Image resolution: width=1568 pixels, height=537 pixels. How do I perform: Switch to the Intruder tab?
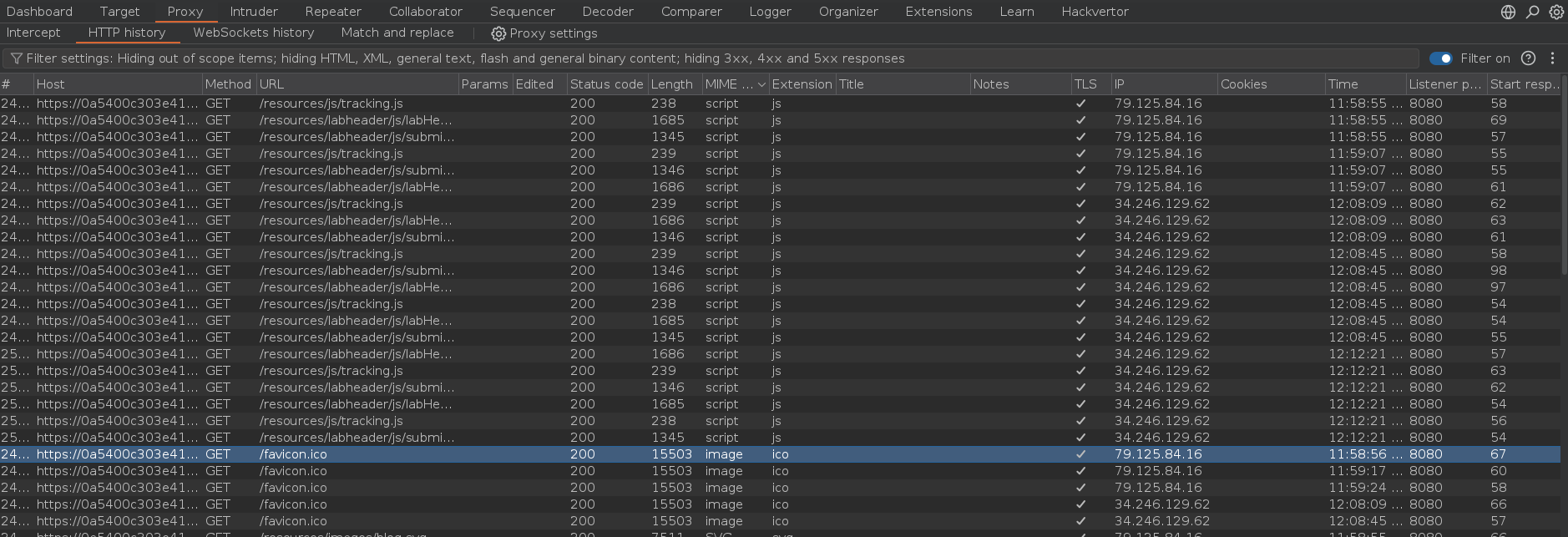click(x=254, y=12)
